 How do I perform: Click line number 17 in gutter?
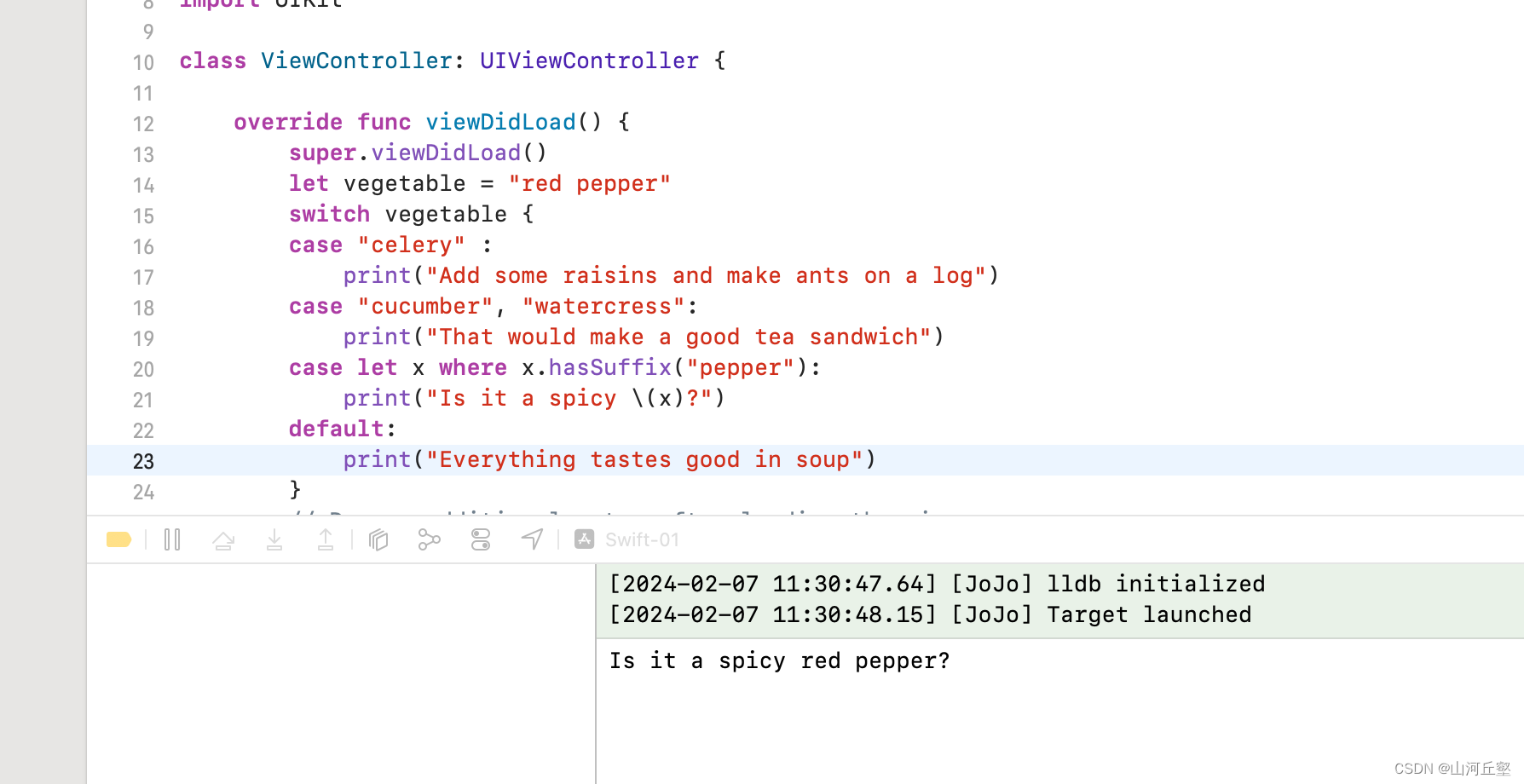pyautogui.click(x=143, y=277)
